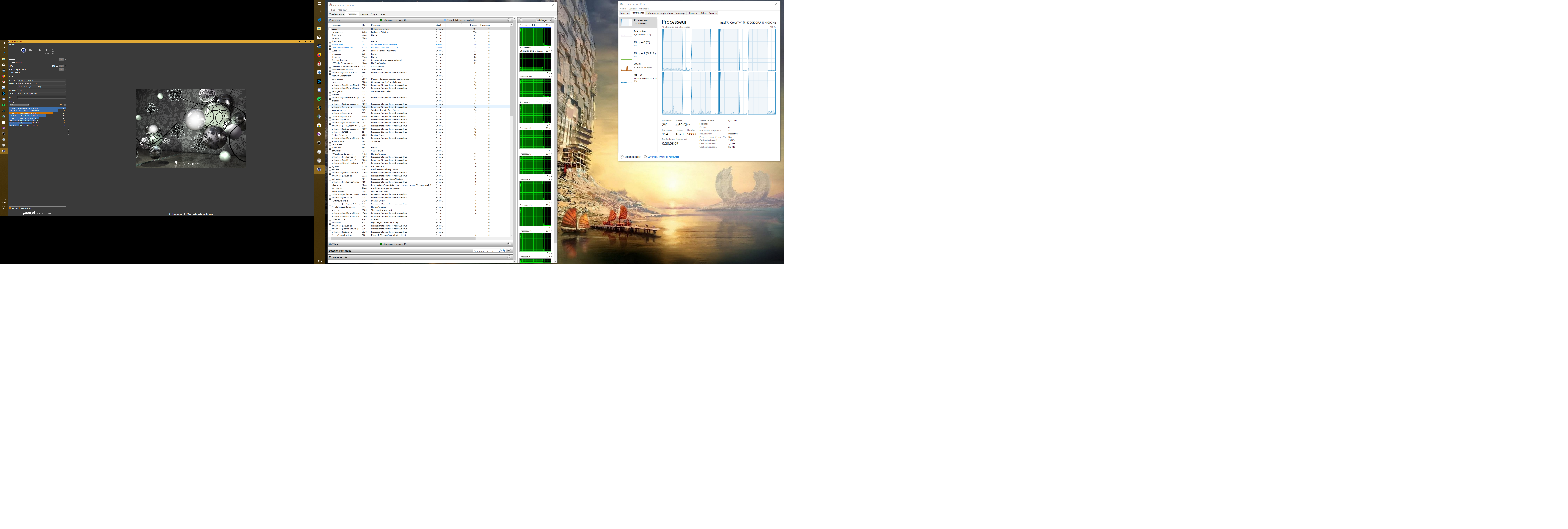Tick the select-all checkbox in the Processus column header

(x=330, y=25)
